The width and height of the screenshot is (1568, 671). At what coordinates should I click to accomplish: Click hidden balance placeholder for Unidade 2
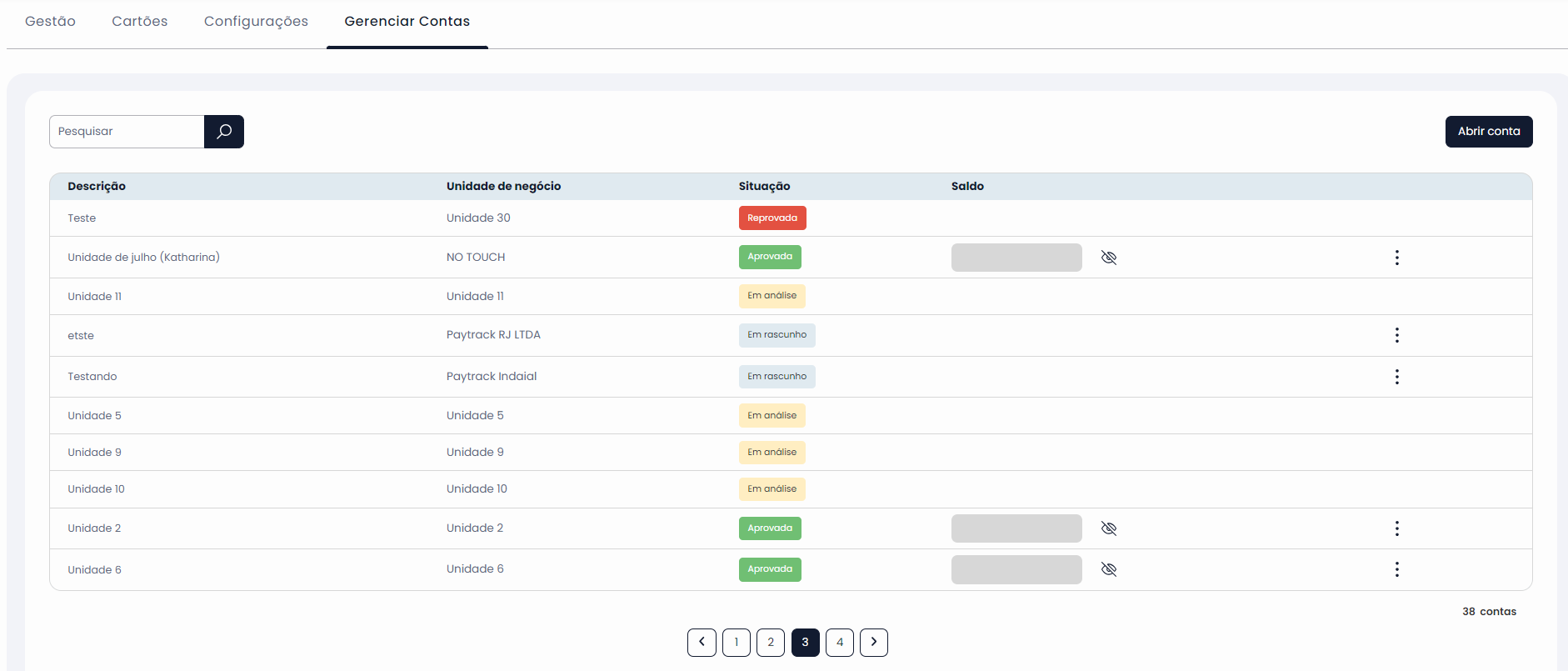[1016, 528]
